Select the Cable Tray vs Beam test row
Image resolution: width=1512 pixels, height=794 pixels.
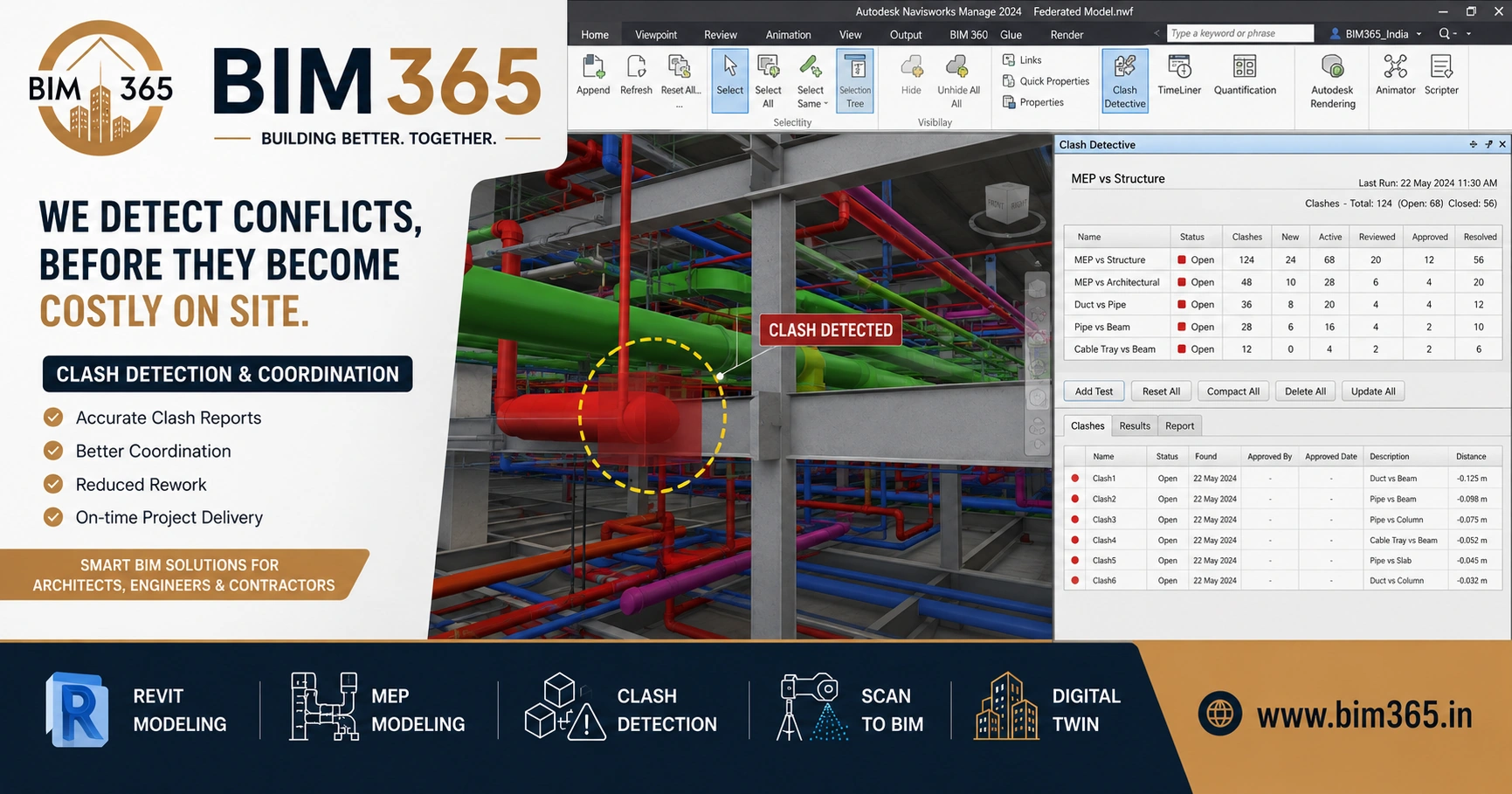pos(1283,349)
